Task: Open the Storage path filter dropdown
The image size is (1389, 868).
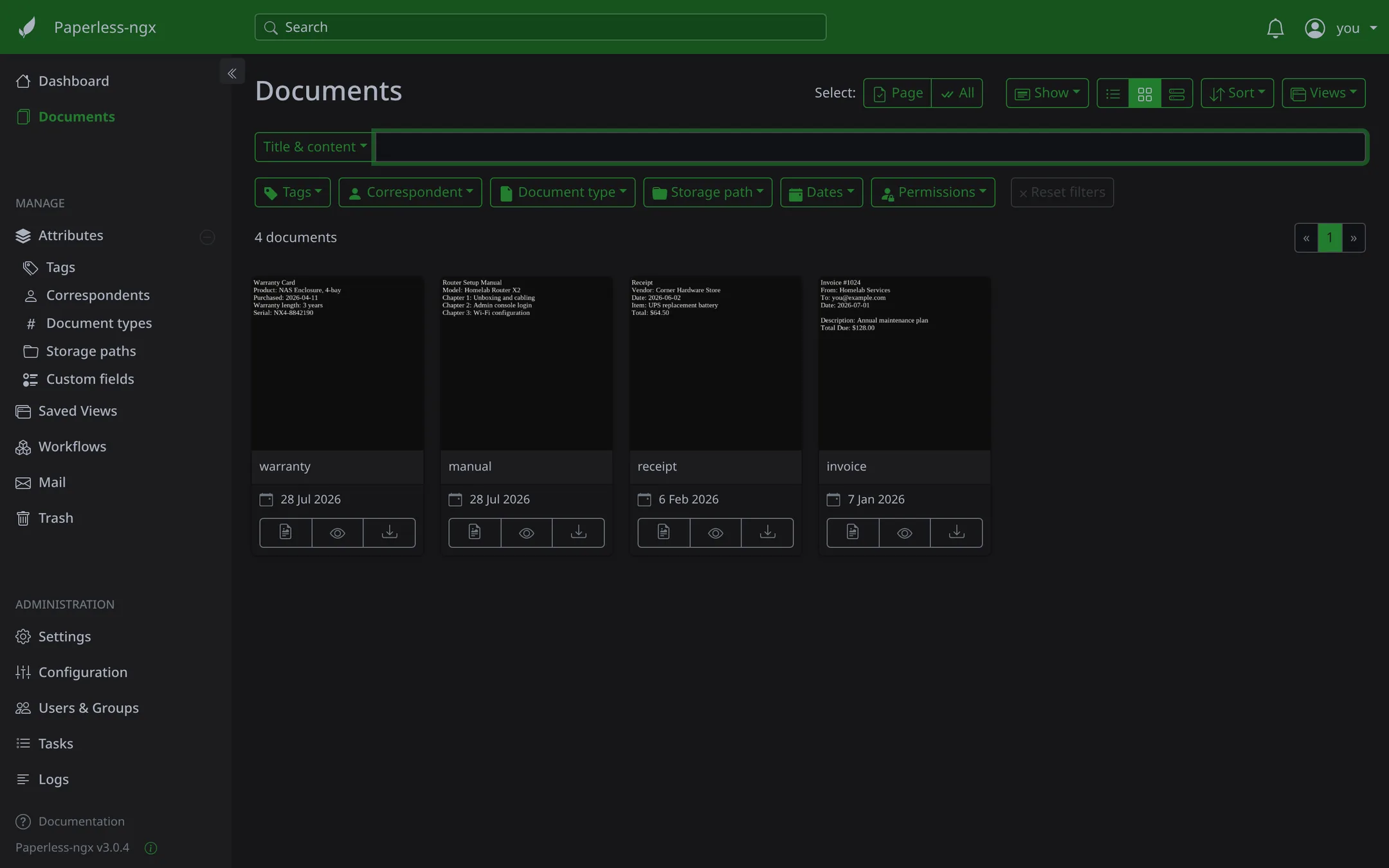Action: tap(708, 192)
